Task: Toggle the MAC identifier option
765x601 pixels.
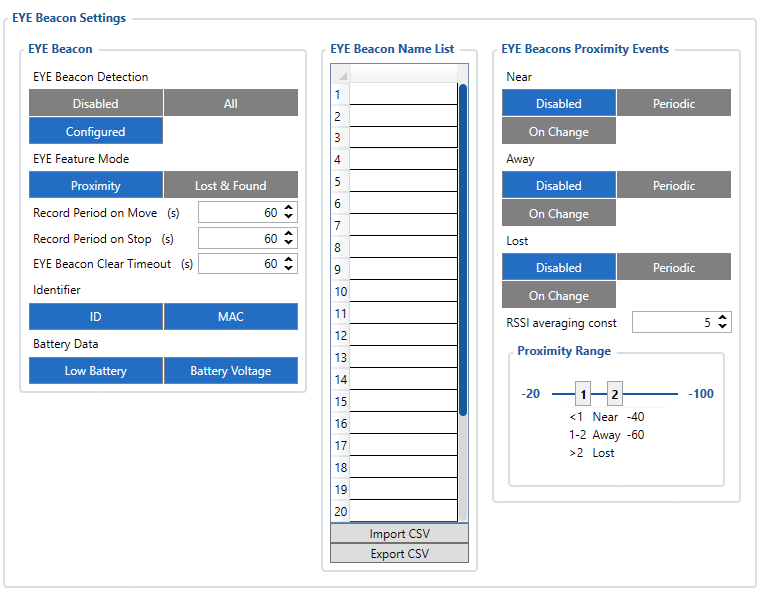Action: (x=230, y=317)
